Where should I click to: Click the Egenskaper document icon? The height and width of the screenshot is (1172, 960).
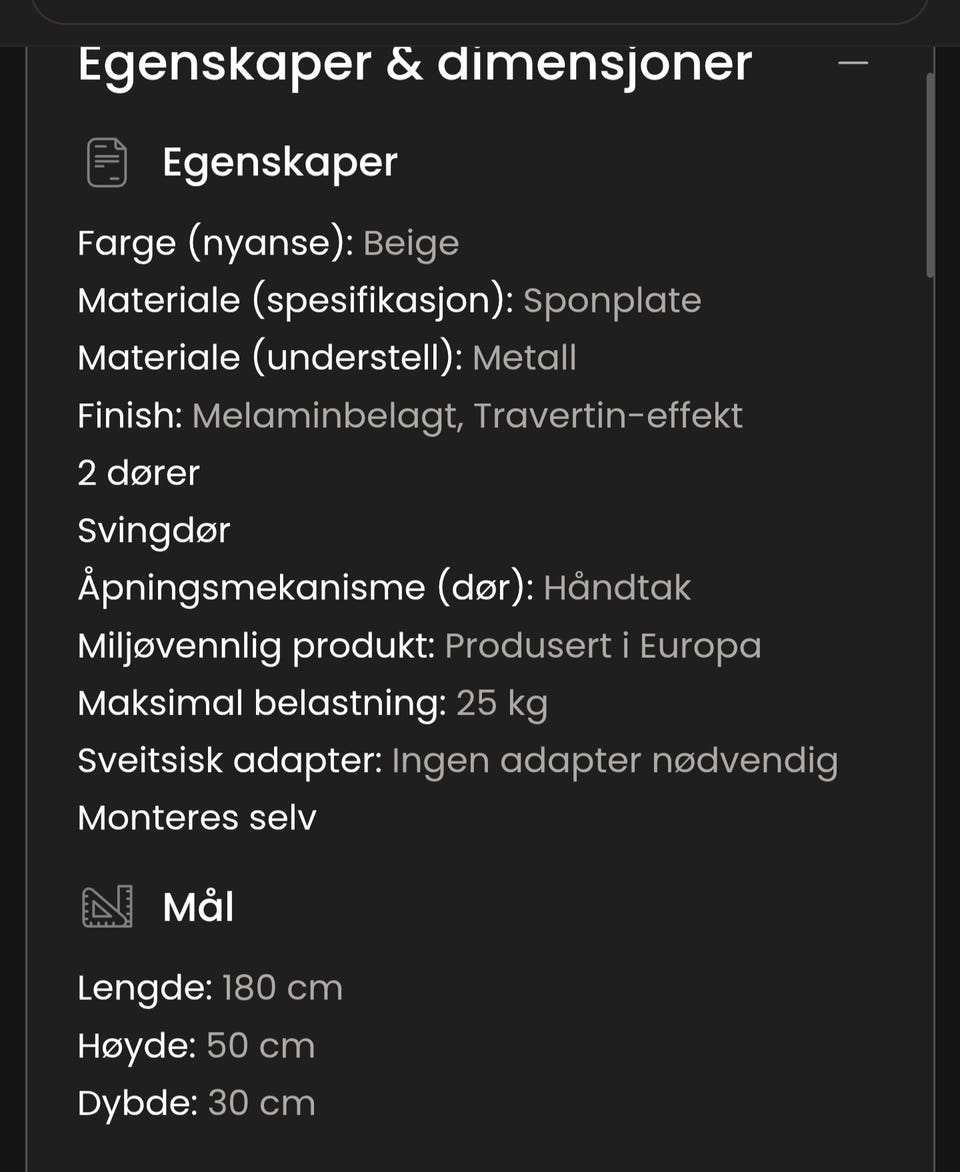coord(107,162)
